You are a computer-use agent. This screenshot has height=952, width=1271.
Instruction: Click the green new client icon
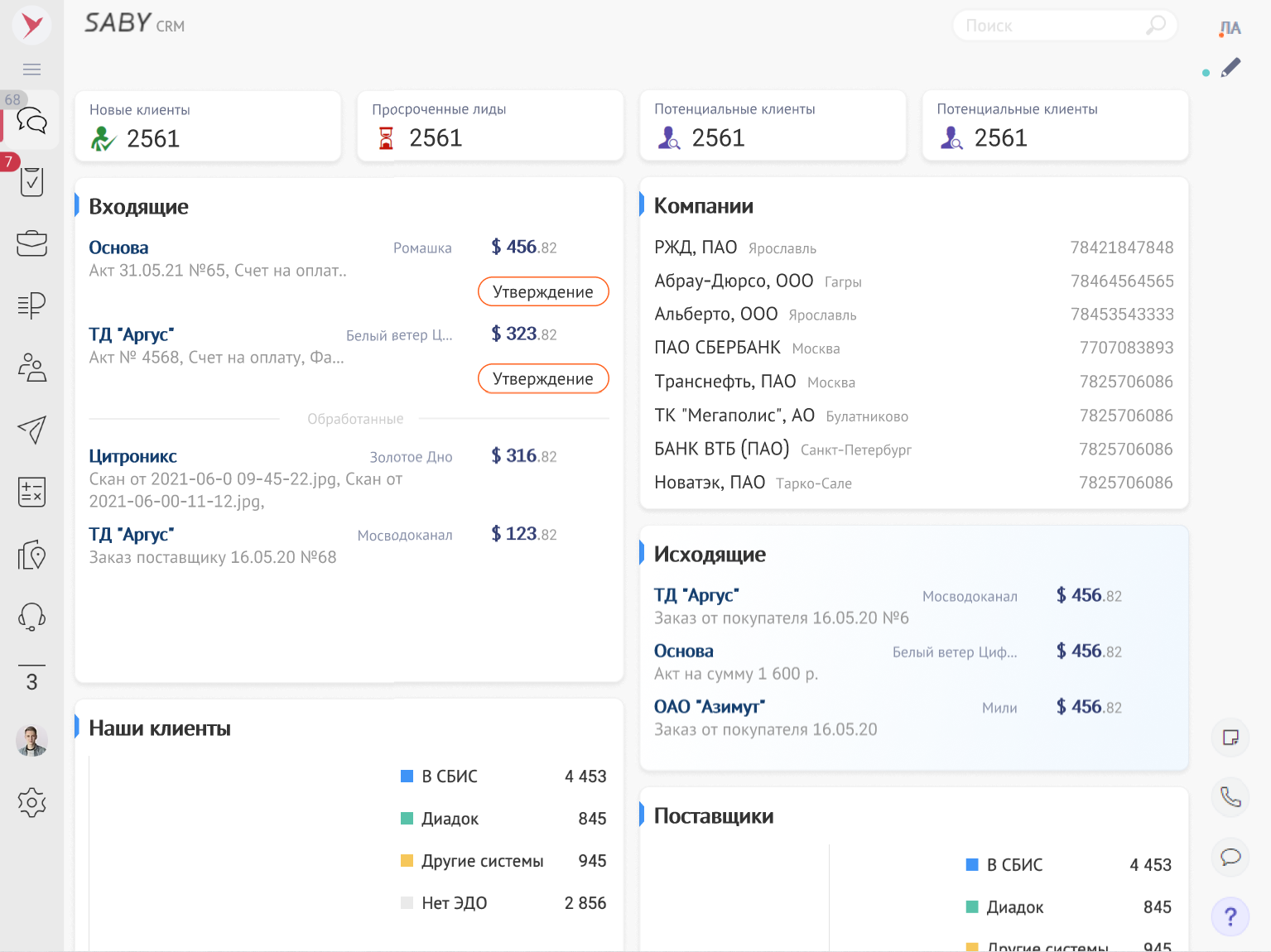(x=103, y=138)
